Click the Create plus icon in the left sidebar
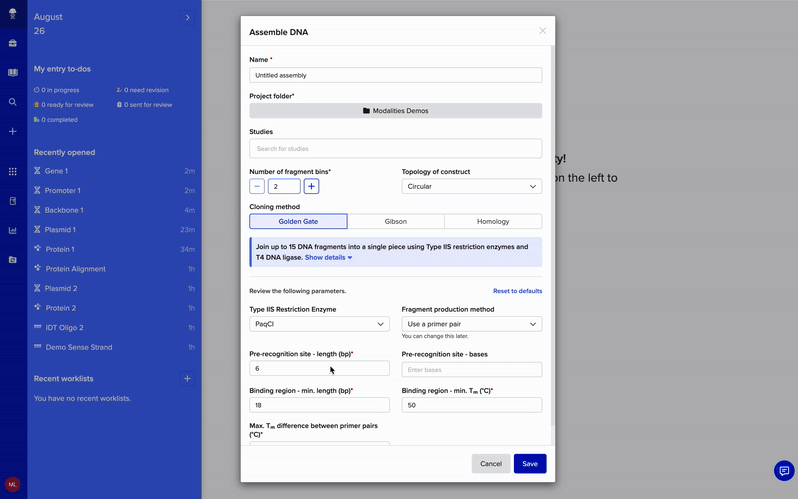This screenshot has width=798, height=499. tap(13, 131)
